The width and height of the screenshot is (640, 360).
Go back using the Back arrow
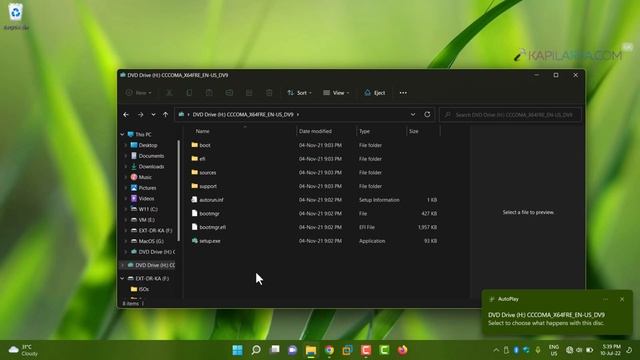pyautogui.click(x=126, y=115)
